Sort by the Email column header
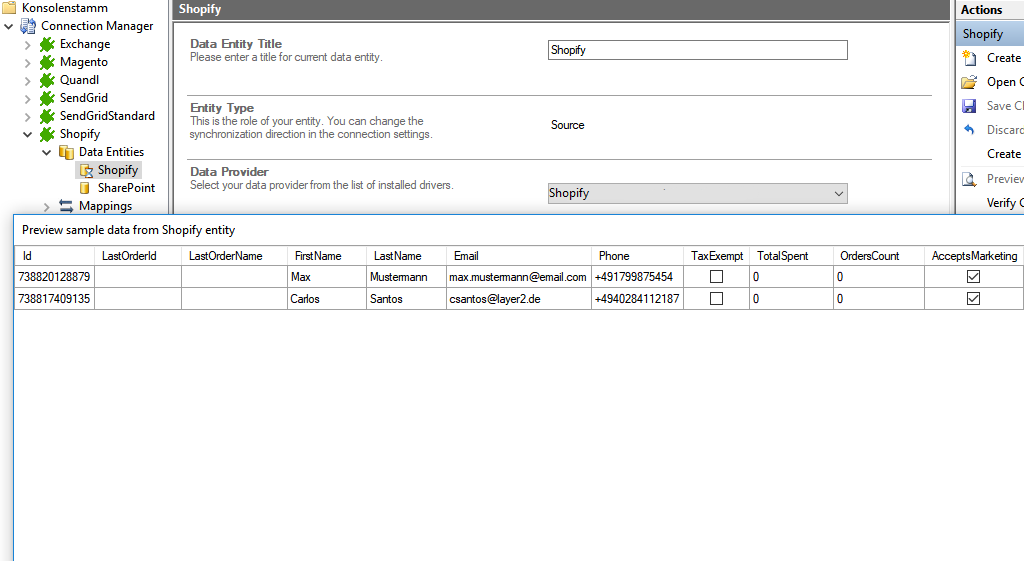The width and height of the screenshot is (1024, 561). [466, 256]
